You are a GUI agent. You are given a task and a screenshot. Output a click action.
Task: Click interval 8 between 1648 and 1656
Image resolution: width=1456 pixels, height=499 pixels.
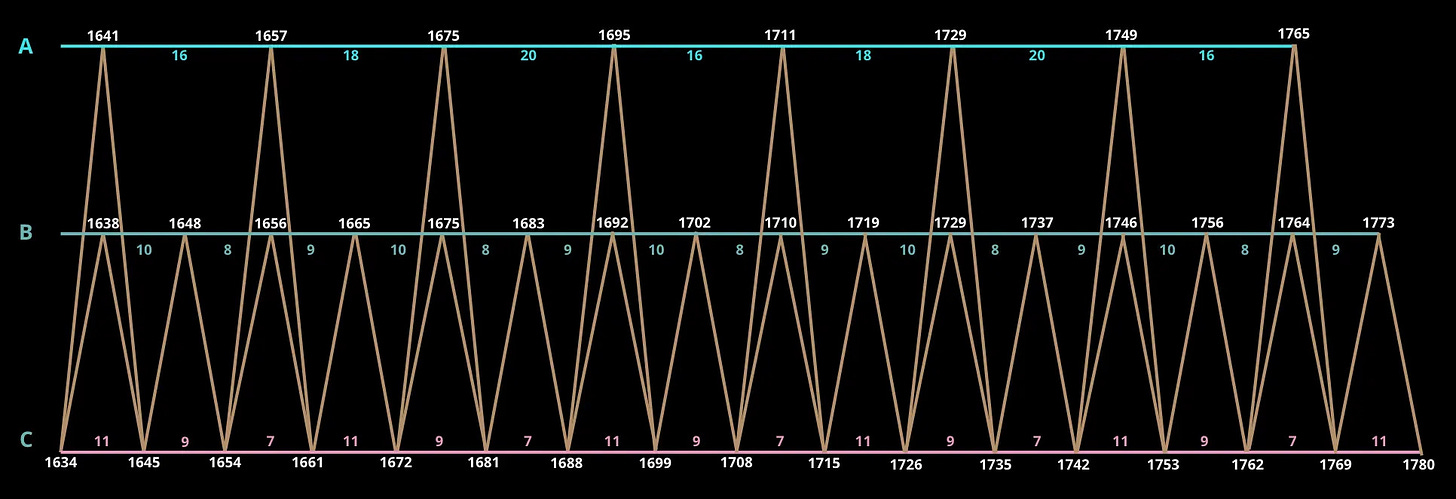[x=227, y=250]
